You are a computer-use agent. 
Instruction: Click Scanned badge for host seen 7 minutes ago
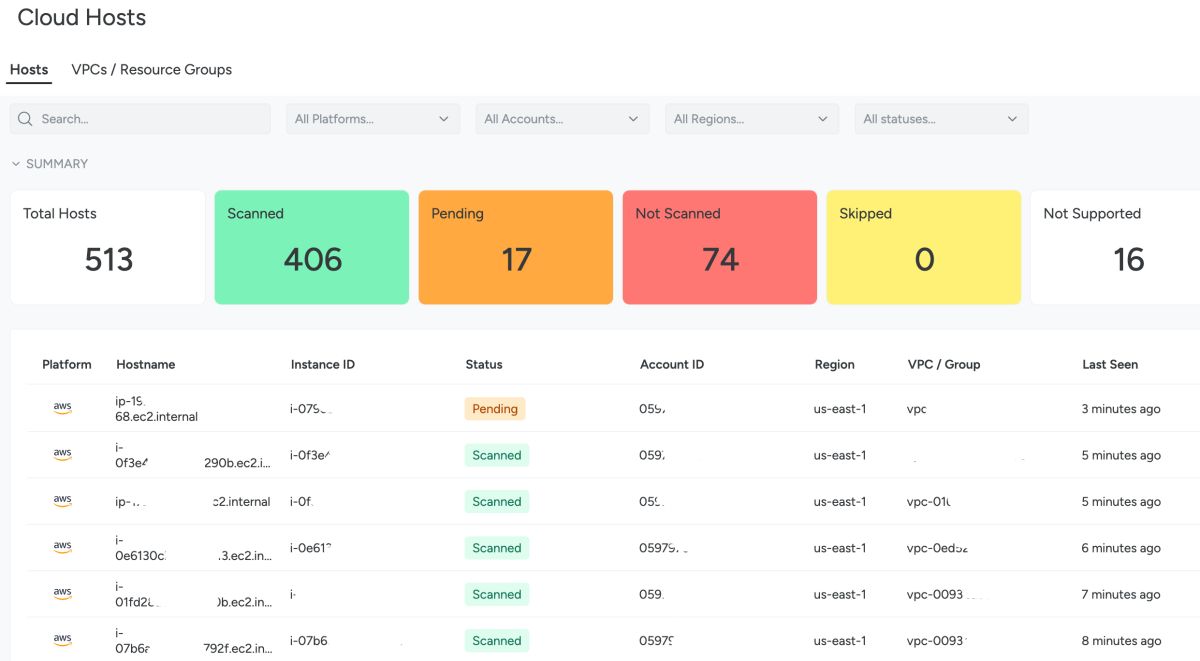497,594
